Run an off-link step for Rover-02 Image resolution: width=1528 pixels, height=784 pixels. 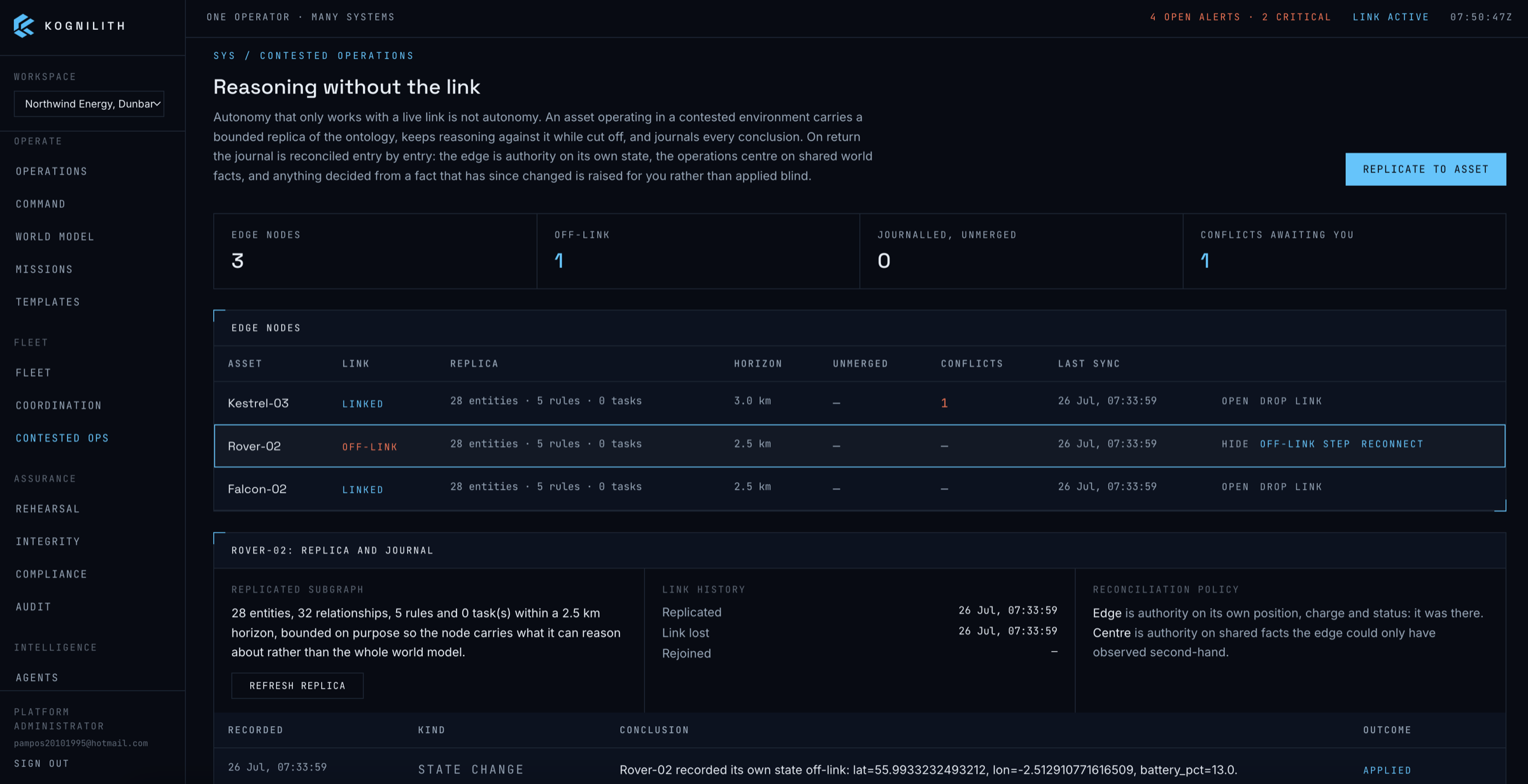1305,444
